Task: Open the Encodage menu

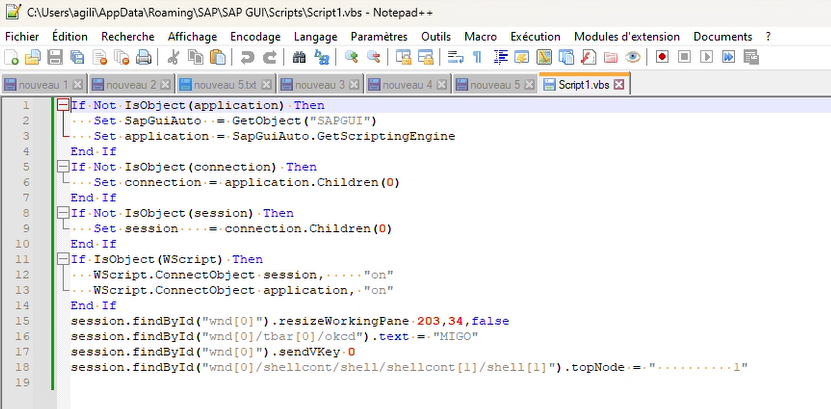Action: pyautogui.click(x=255, y=37)
